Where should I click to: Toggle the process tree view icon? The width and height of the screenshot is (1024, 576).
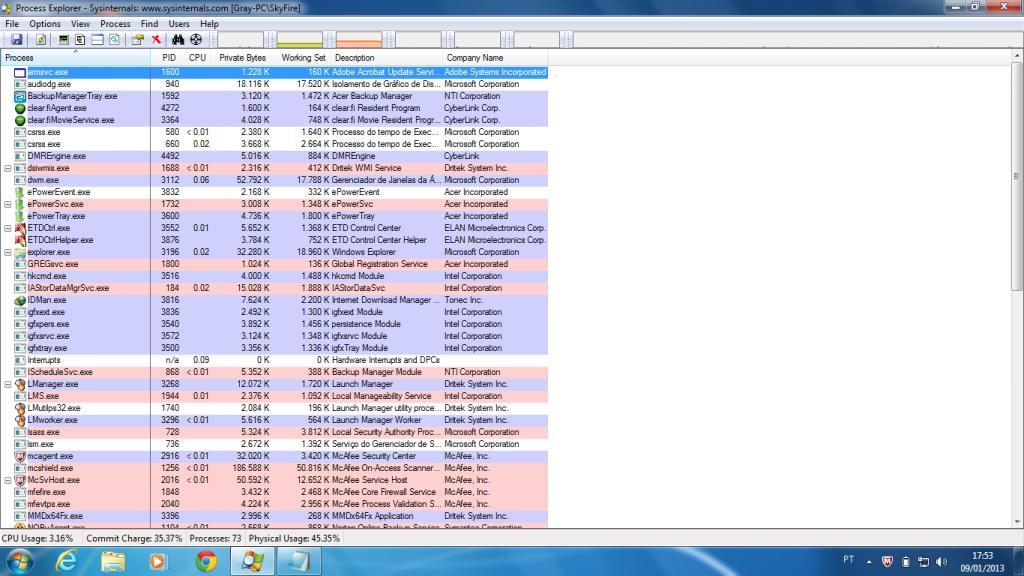(80, 40)
